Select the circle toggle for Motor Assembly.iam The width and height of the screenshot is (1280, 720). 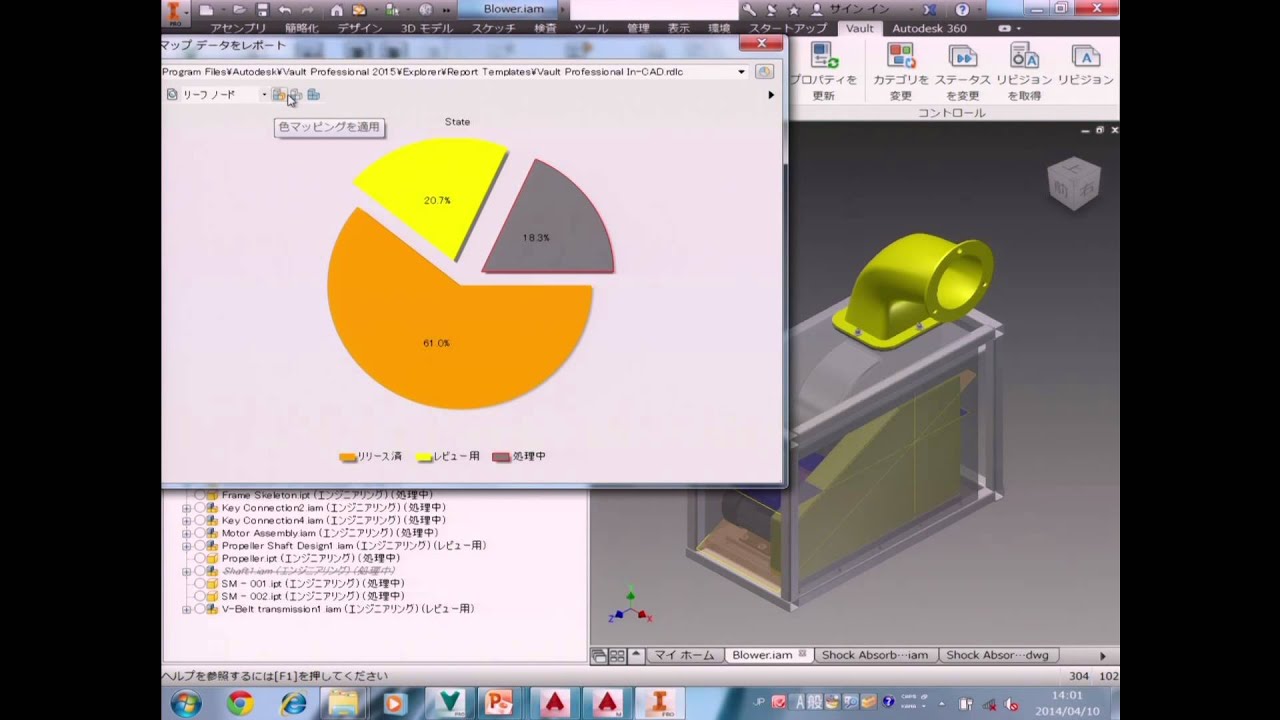click(199, 533)
